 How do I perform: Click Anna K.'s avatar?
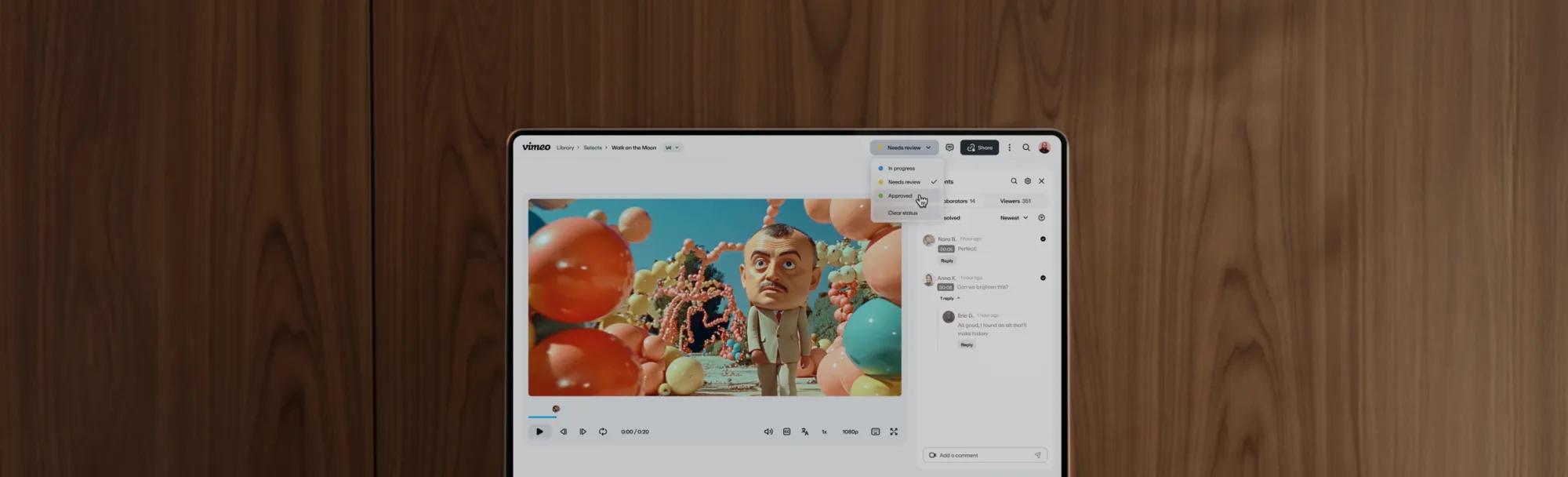tap(929, 279)
